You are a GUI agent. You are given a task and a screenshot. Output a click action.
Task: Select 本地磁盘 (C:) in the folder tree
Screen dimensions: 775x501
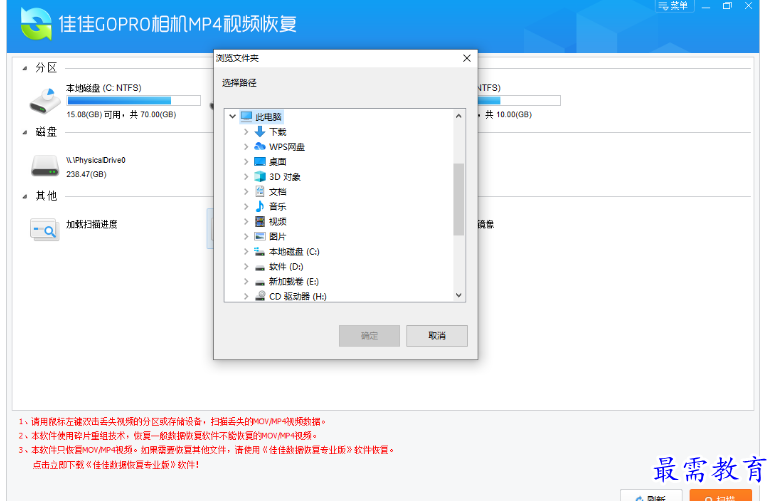(294, 251)
